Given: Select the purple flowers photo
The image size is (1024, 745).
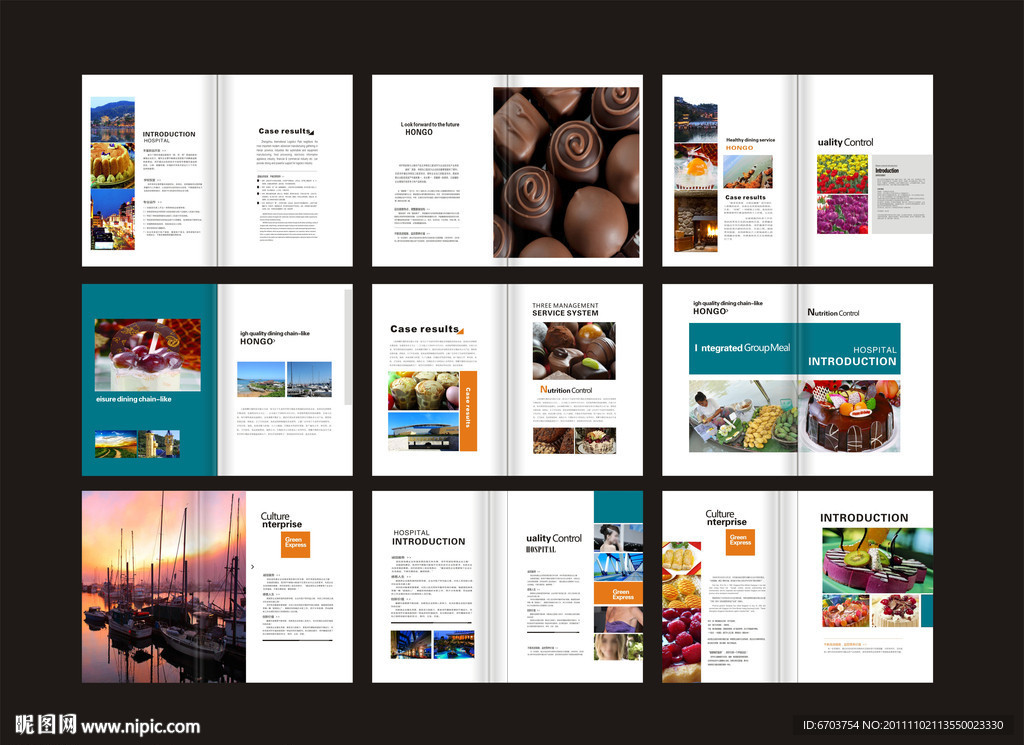Looking at the screenshot, I should coord(842,214).
